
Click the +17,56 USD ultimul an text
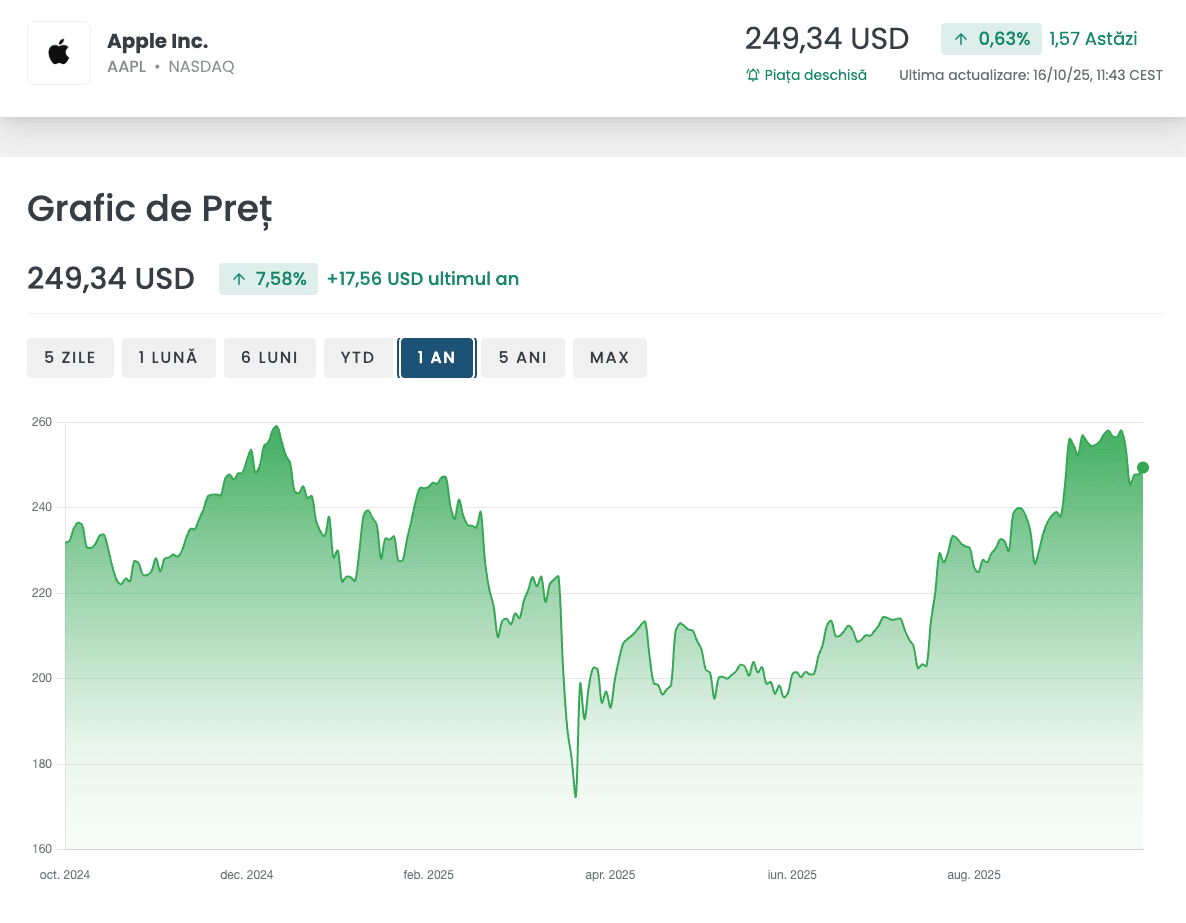coord(423,279)
